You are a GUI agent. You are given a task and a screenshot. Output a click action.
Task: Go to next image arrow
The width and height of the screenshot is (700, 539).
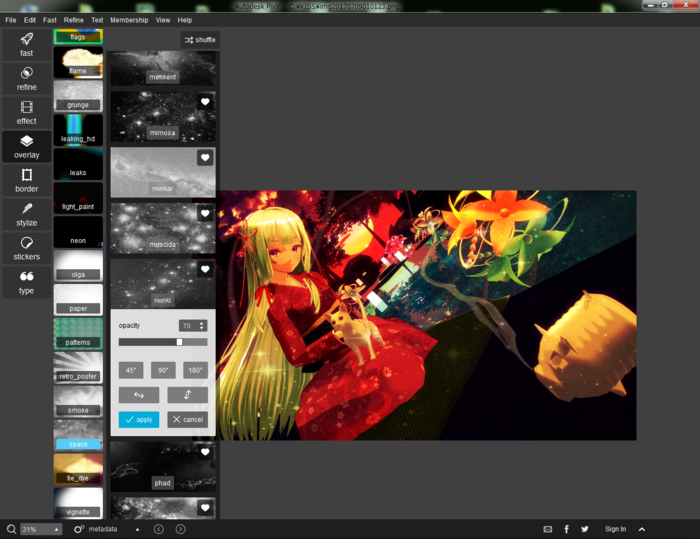coord(180,529)
